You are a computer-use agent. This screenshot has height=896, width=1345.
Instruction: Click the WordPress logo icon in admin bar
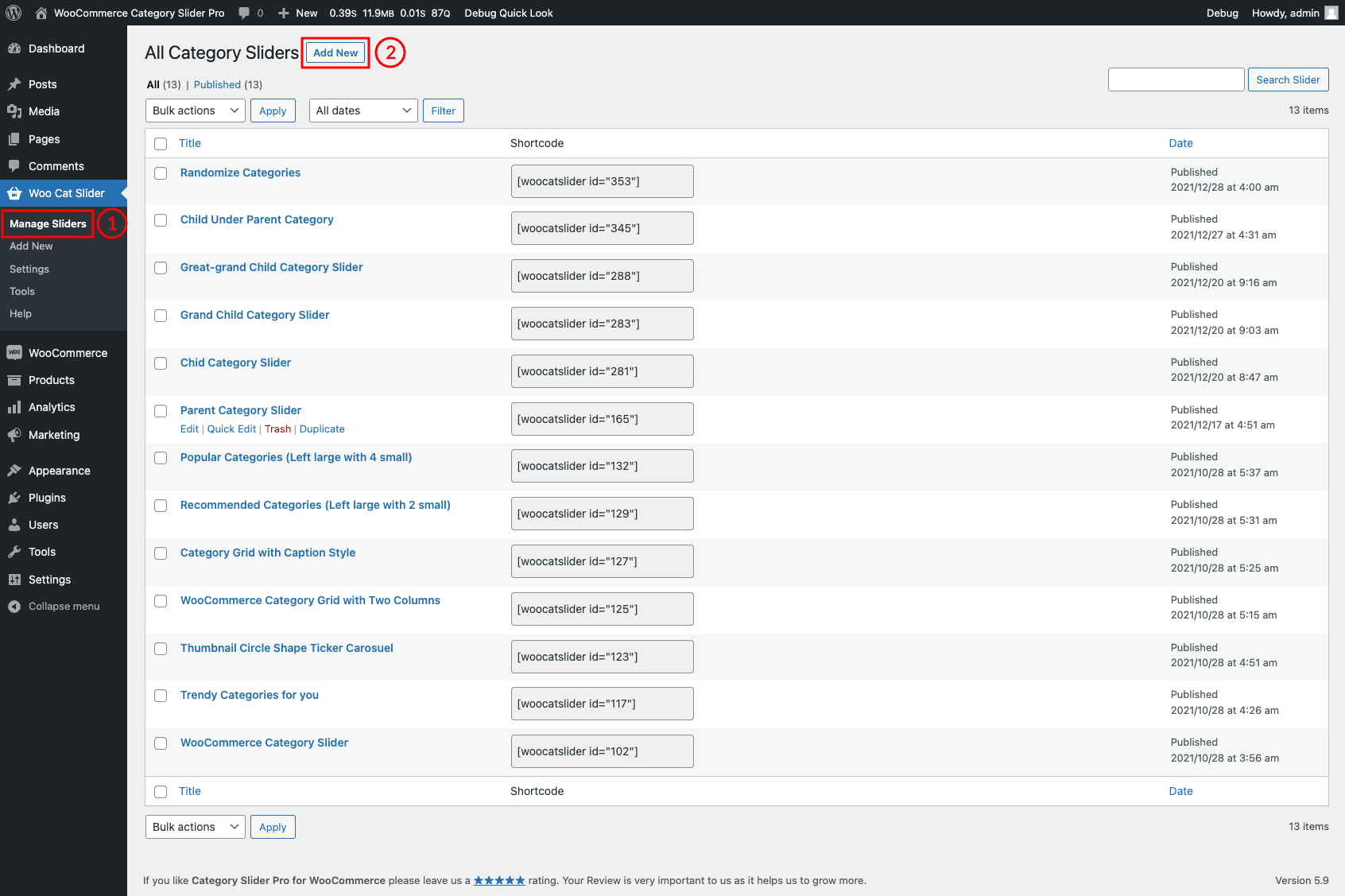14,13
